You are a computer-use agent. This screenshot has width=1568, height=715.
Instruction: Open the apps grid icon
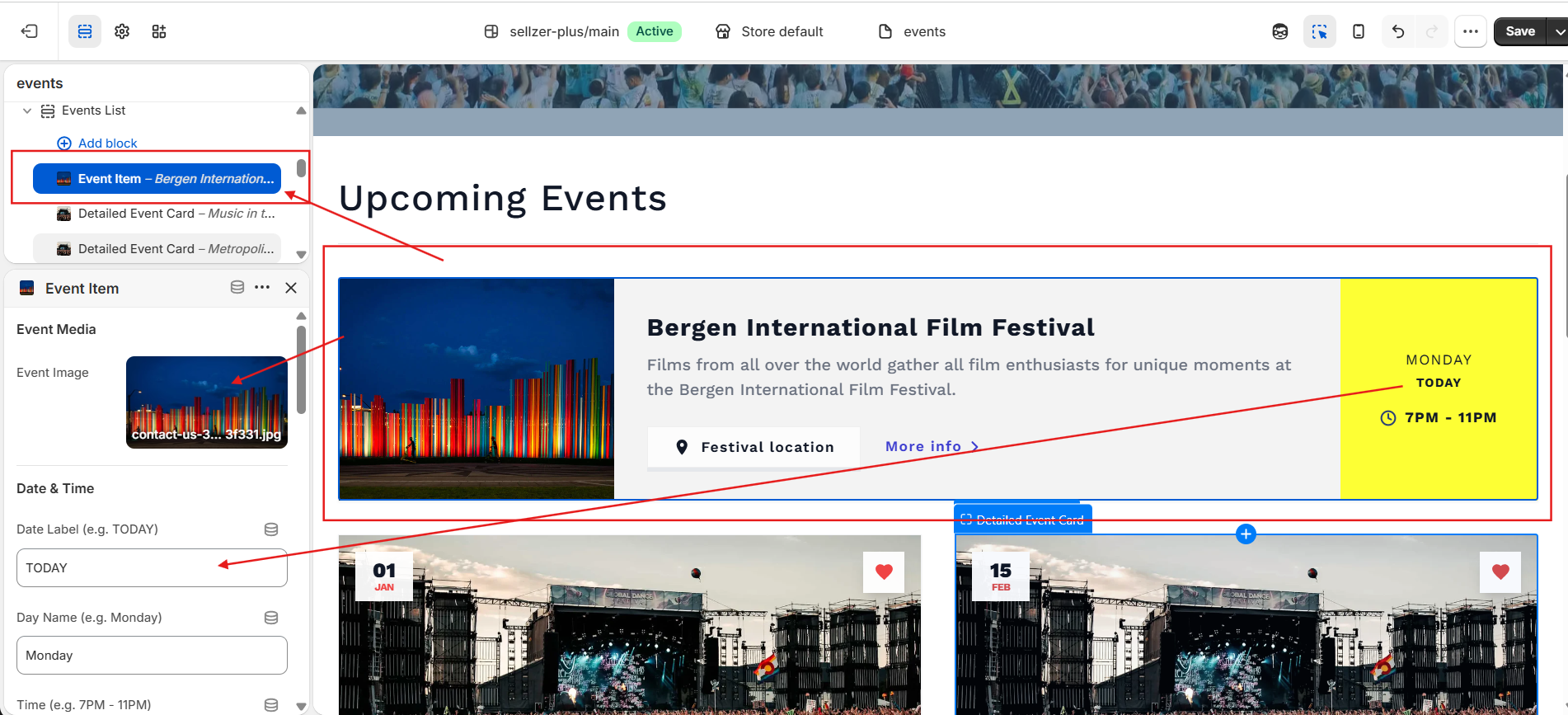point(159,31)
